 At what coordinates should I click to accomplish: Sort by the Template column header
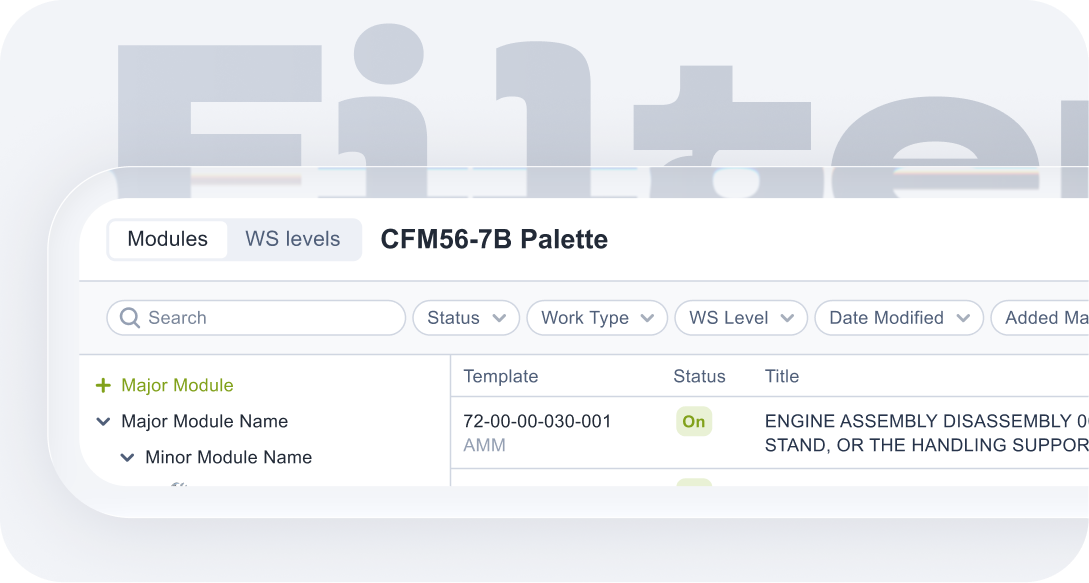tap(501, 377)
